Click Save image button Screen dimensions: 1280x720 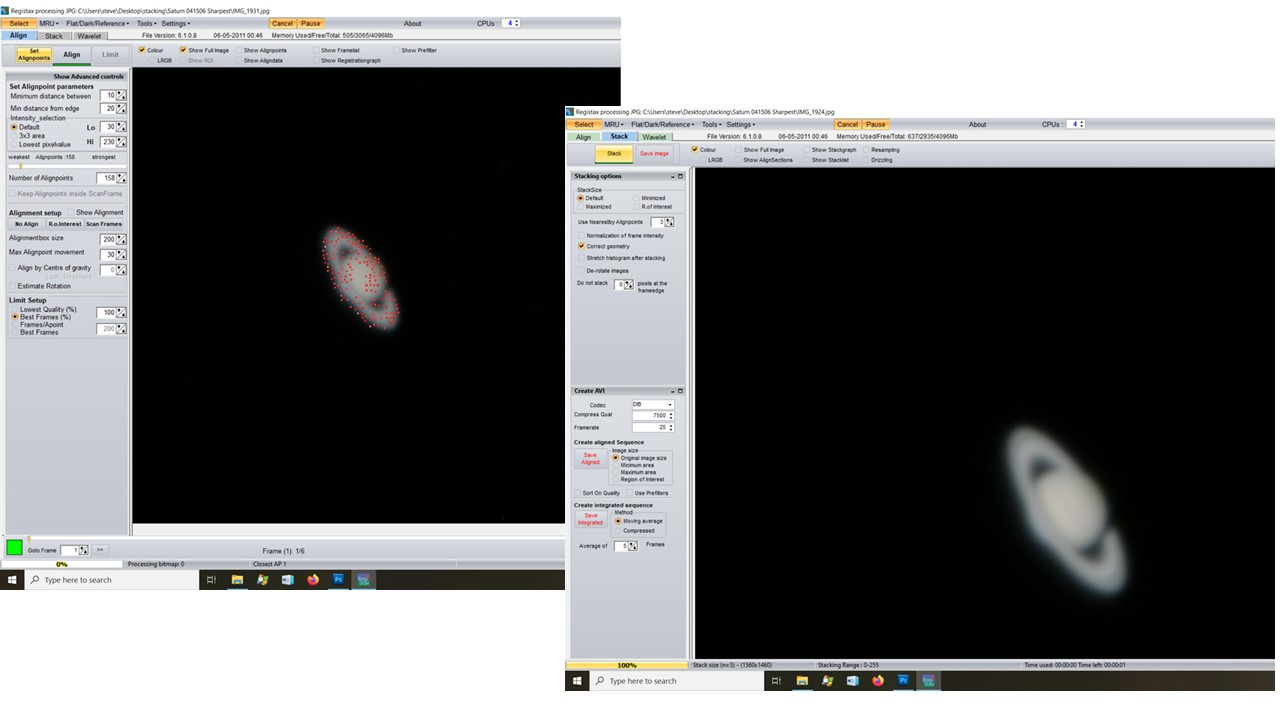(654, 154)
